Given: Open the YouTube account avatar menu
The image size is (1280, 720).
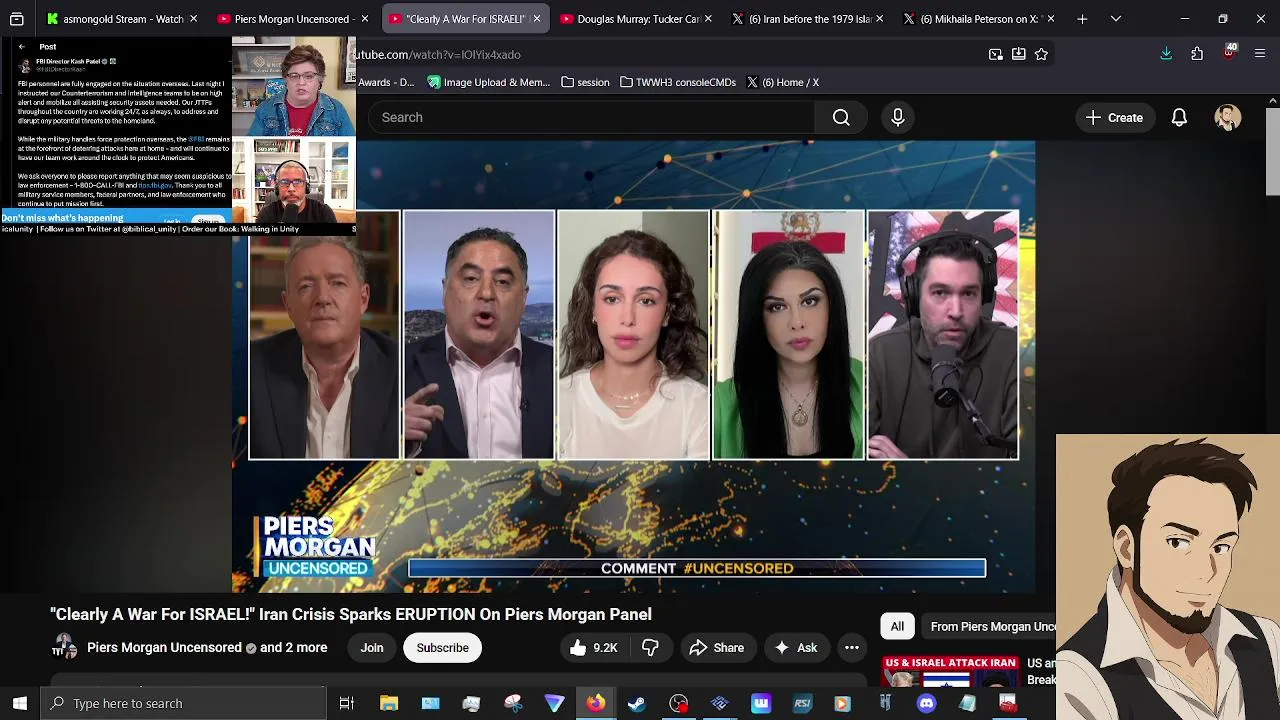Looking at the screenshot, I should pos(1228,117).
